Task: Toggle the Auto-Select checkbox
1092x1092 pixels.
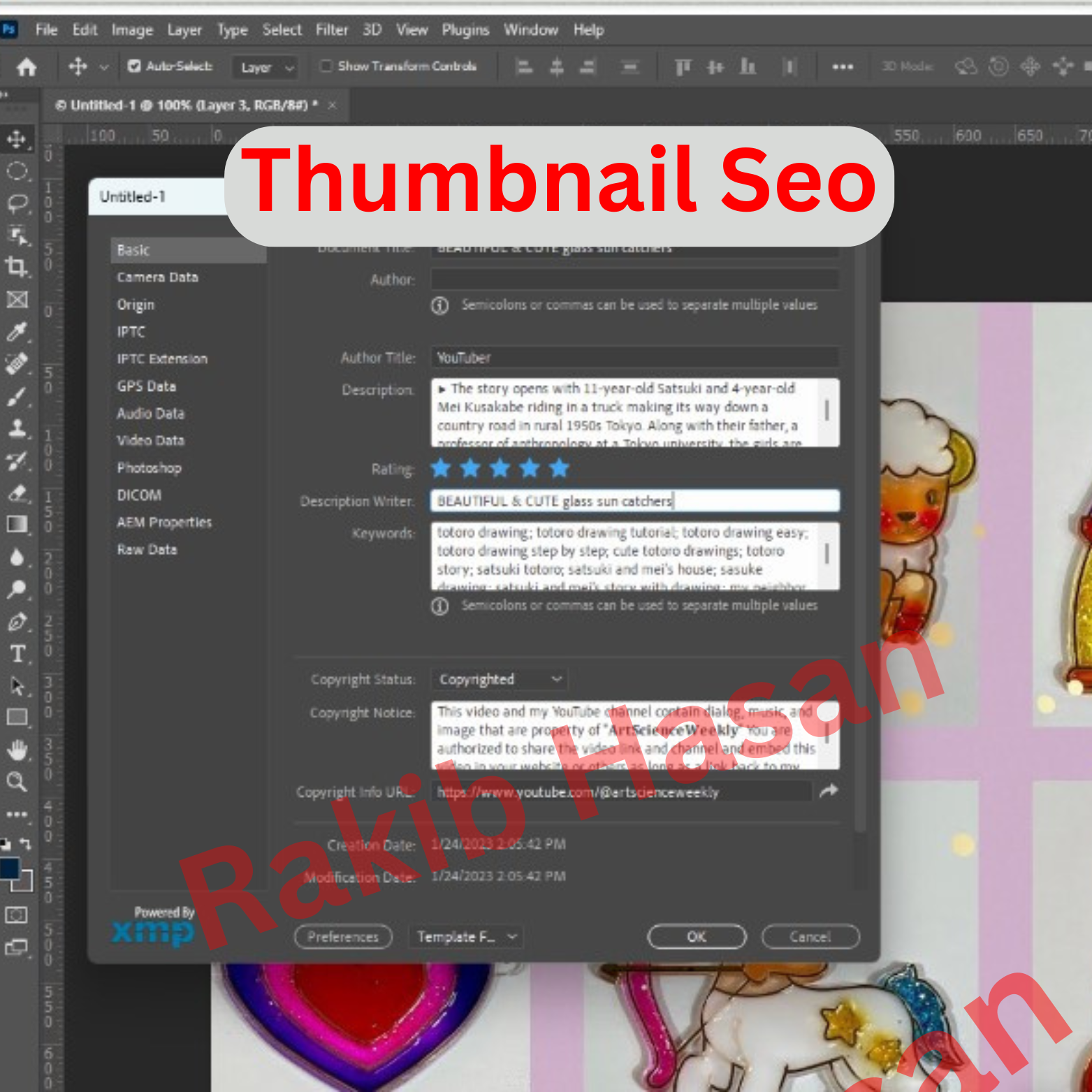Action: (134, 66)
